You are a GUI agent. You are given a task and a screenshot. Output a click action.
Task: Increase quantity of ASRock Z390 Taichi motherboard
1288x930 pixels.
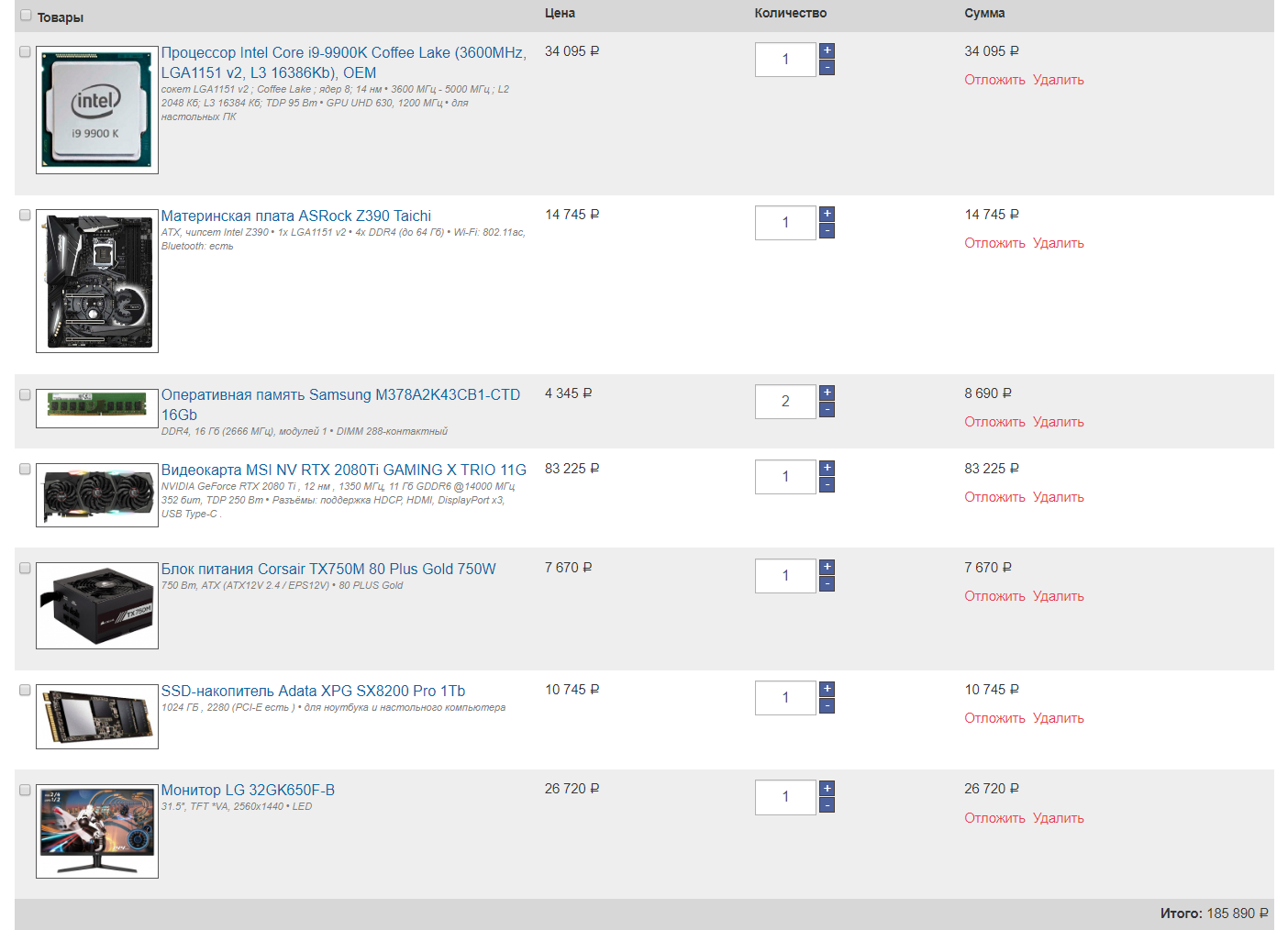pos(827,214)
